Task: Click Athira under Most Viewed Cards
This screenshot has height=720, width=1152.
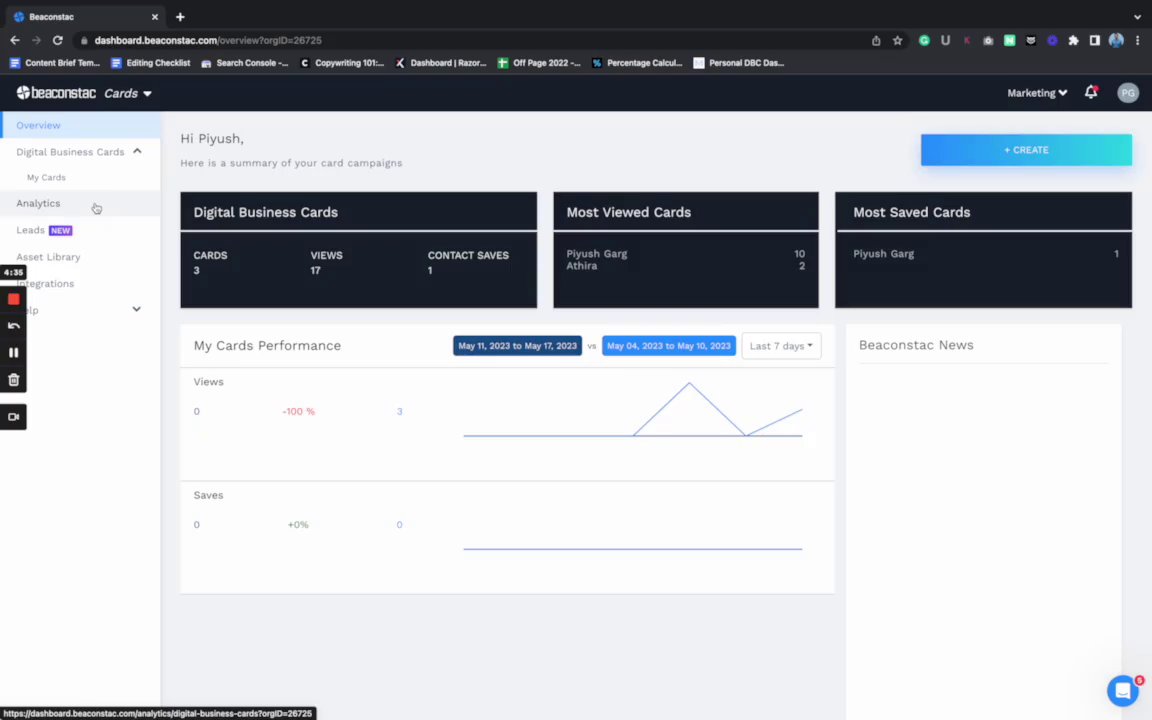Action: coord(582,266)
